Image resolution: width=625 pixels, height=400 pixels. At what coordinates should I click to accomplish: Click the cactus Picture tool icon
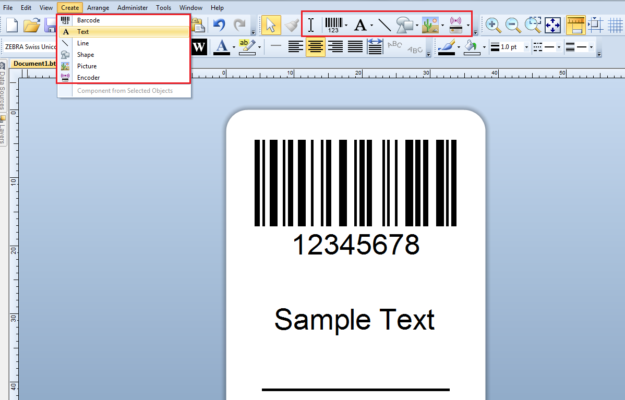430,25
